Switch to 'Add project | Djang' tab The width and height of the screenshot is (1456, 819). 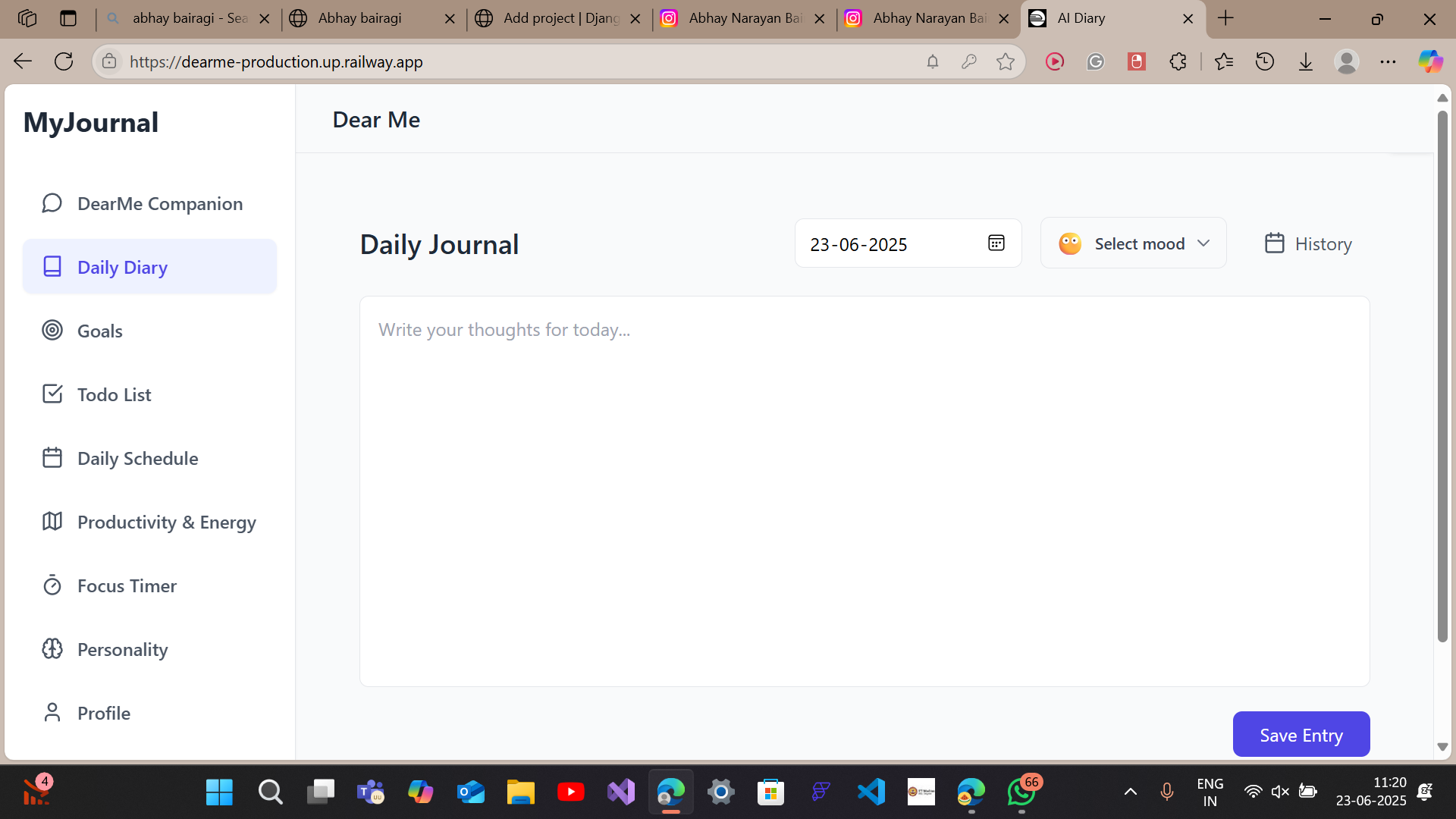pyautogui.click(x=559, y=18)
